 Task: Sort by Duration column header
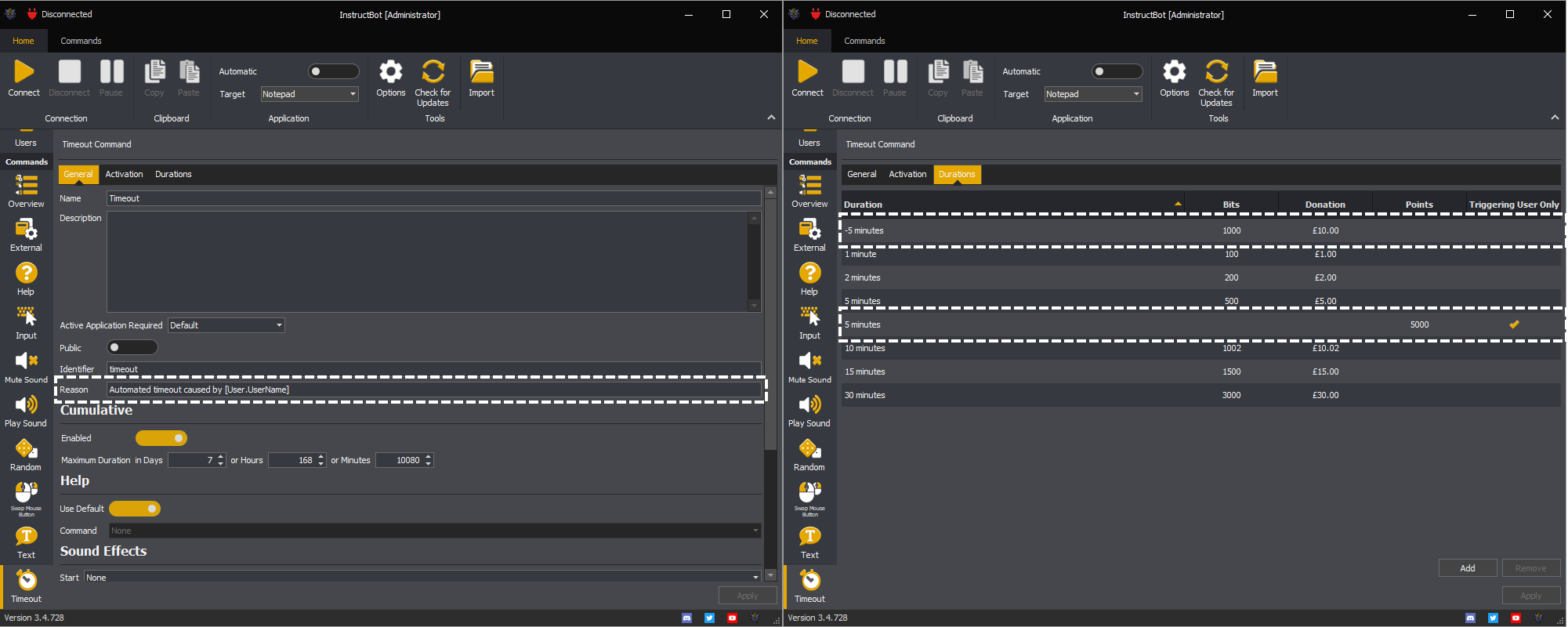tap(1012, 205)
